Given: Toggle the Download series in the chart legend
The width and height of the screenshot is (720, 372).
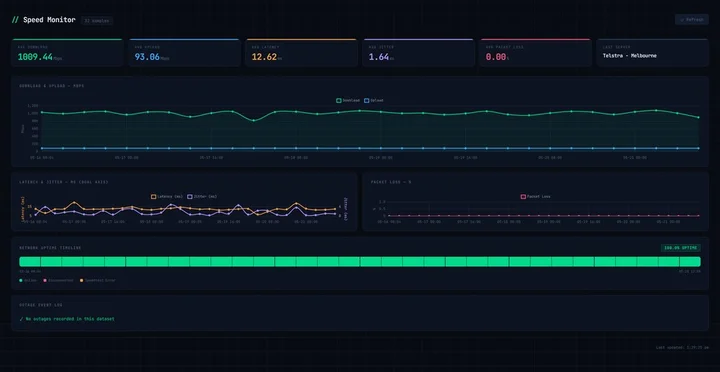Looking at the screenshot, I should [x=348, y=100].
